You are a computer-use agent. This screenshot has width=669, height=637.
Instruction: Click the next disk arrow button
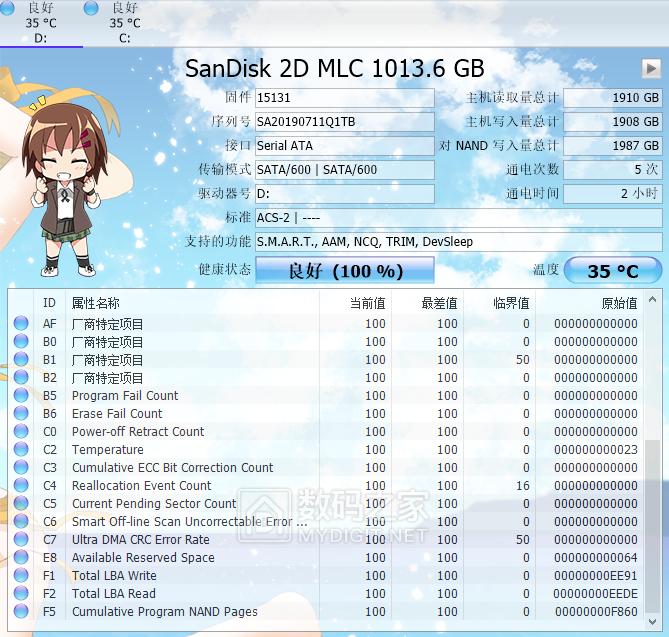coord(651,68)
